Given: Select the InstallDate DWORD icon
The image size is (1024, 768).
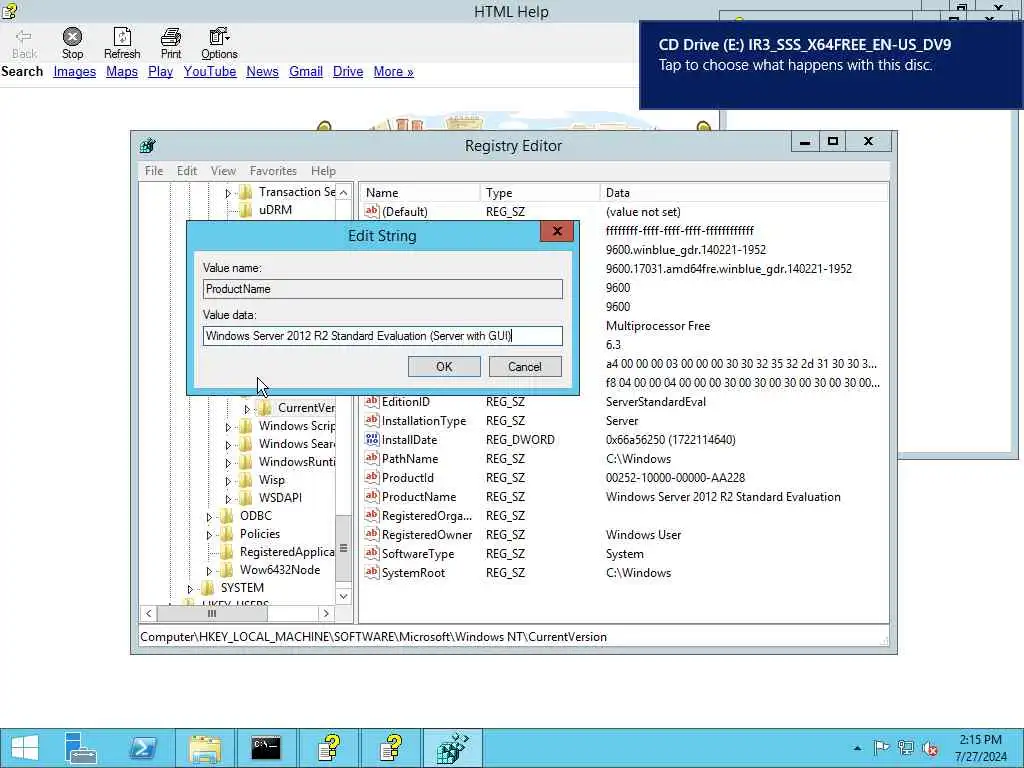Looking at the screenshot, I should [x=372, y=440].
